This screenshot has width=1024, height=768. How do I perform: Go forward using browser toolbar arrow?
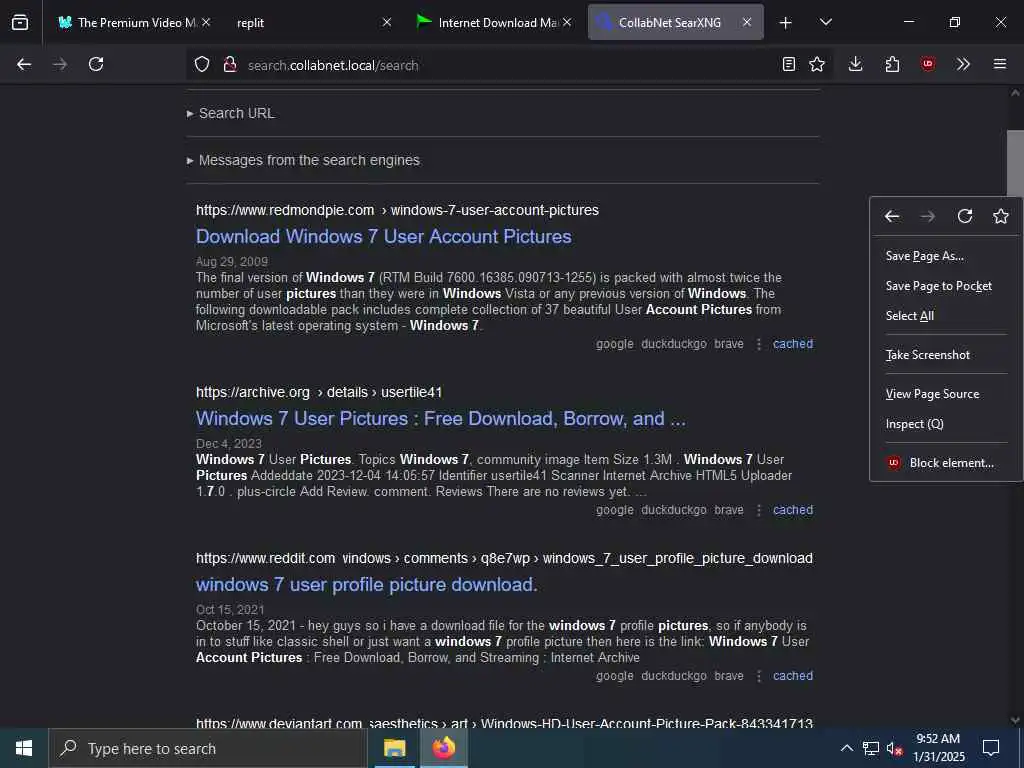[60, 64]
